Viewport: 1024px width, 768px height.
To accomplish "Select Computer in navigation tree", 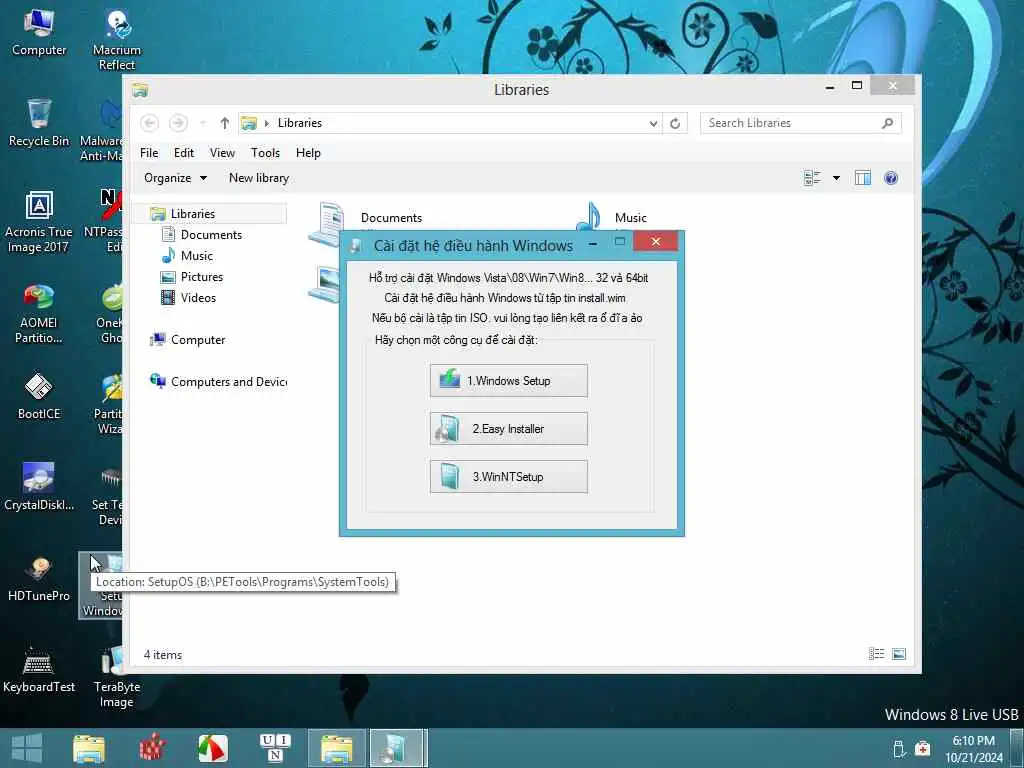I will [x=198, y=340].
